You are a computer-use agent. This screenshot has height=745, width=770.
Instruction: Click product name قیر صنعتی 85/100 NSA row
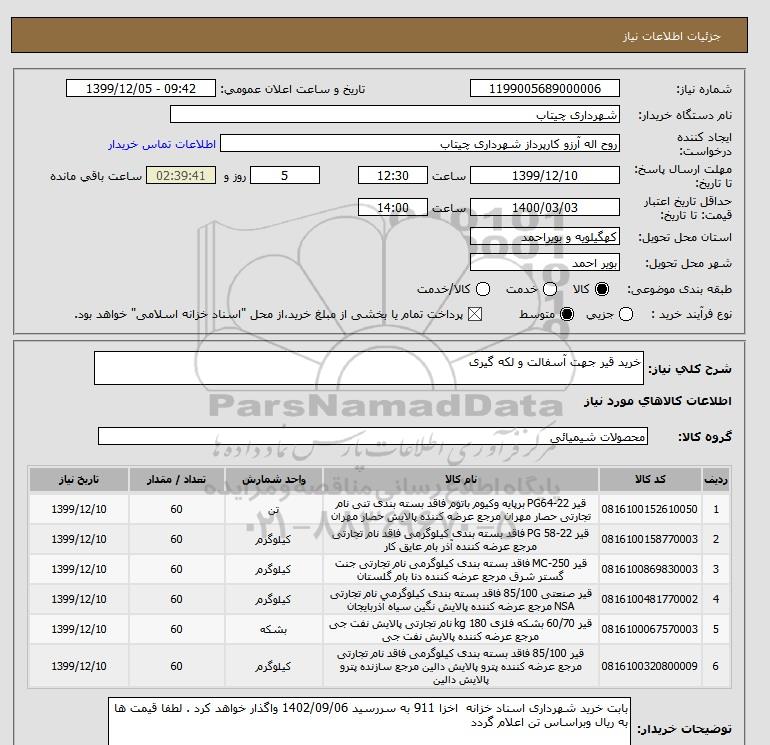pyautogui.click(x=461, y=600)
